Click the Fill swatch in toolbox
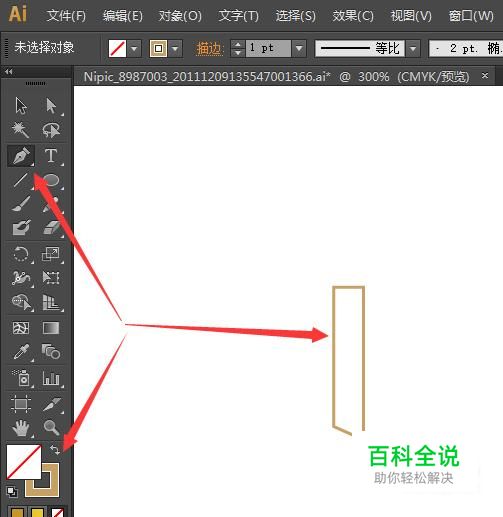 pos(23,462)
